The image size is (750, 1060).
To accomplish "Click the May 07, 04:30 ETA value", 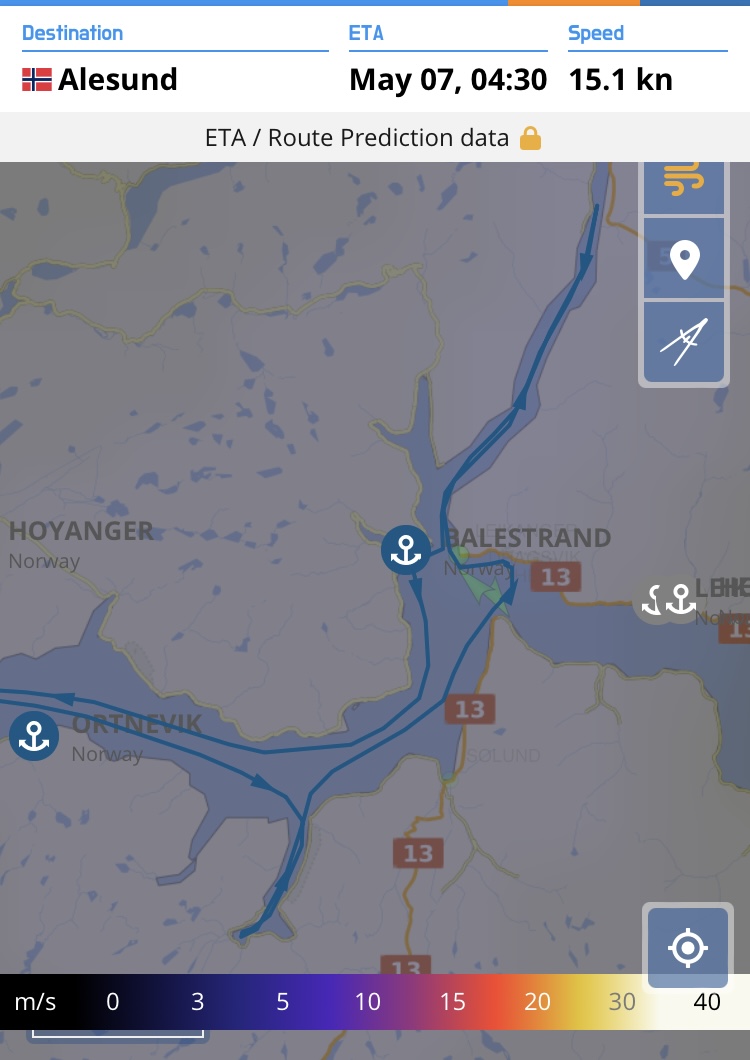I will click(x=448, y=80).
